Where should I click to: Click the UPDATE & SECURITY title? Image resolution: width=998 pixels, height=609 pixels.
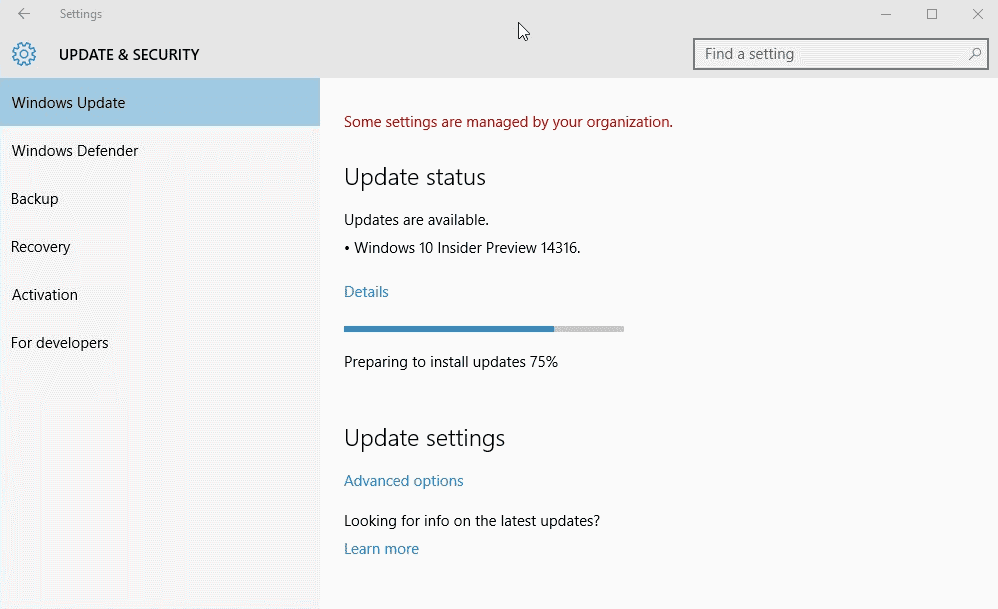click(x=129, y=55)
